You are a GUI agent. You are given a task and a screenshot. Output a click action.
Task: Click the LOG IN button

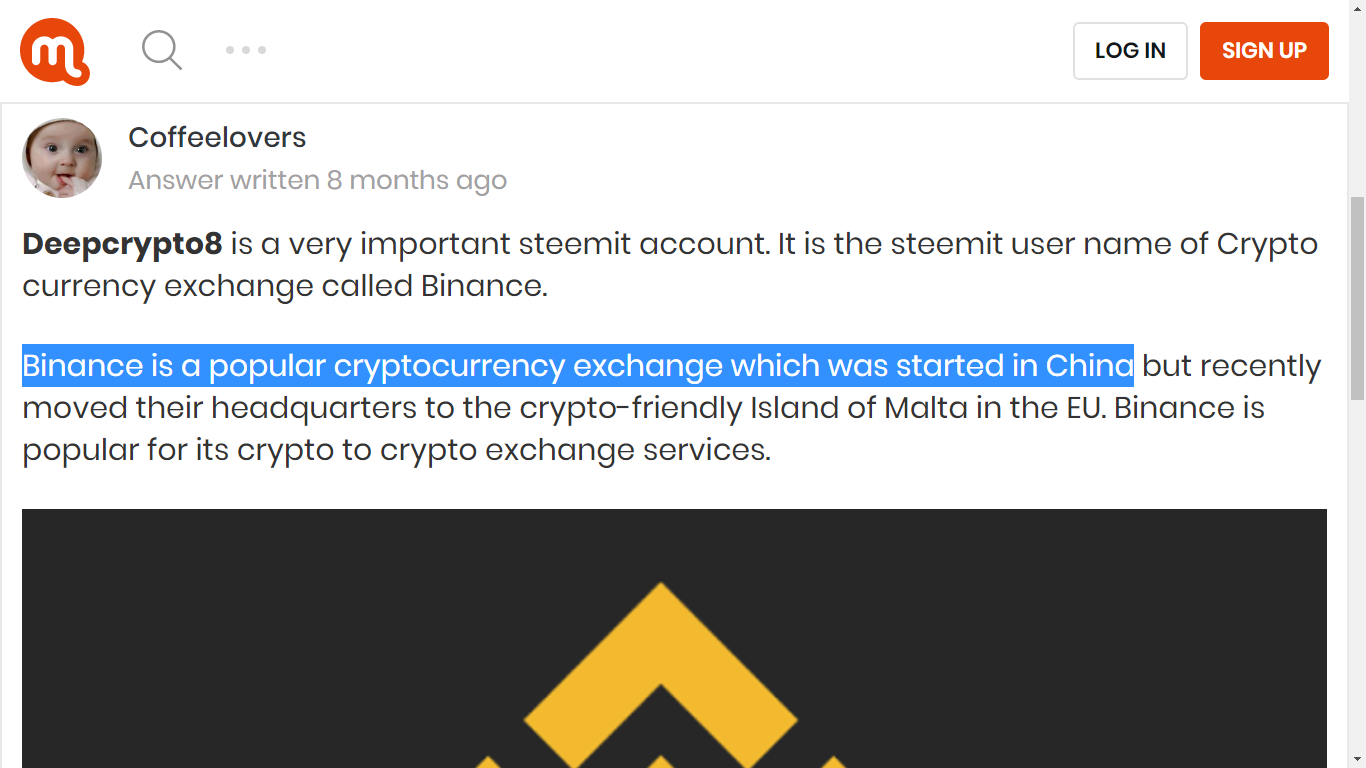pyautogui.click(x=1130, y=51)
